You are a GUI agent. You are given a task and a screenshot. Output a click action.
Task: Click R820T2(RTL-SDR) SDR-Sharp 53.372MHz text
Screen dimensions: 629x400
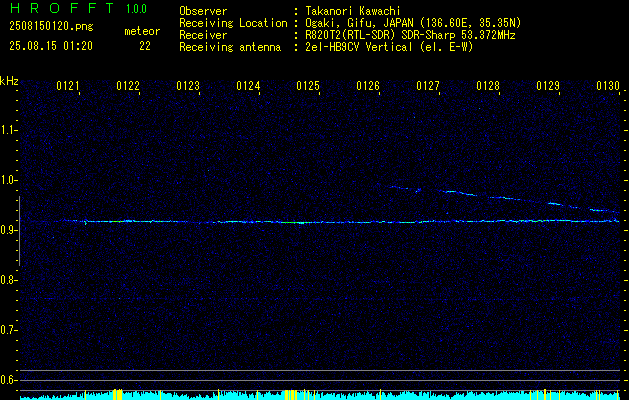point(410,35)
